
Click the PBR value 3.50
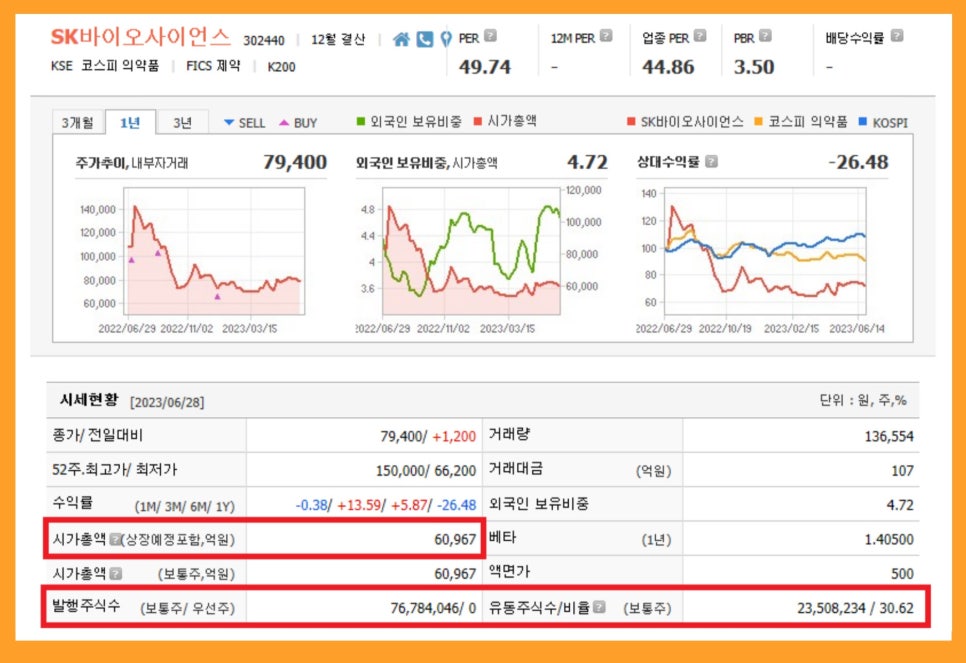pos(753,67)
